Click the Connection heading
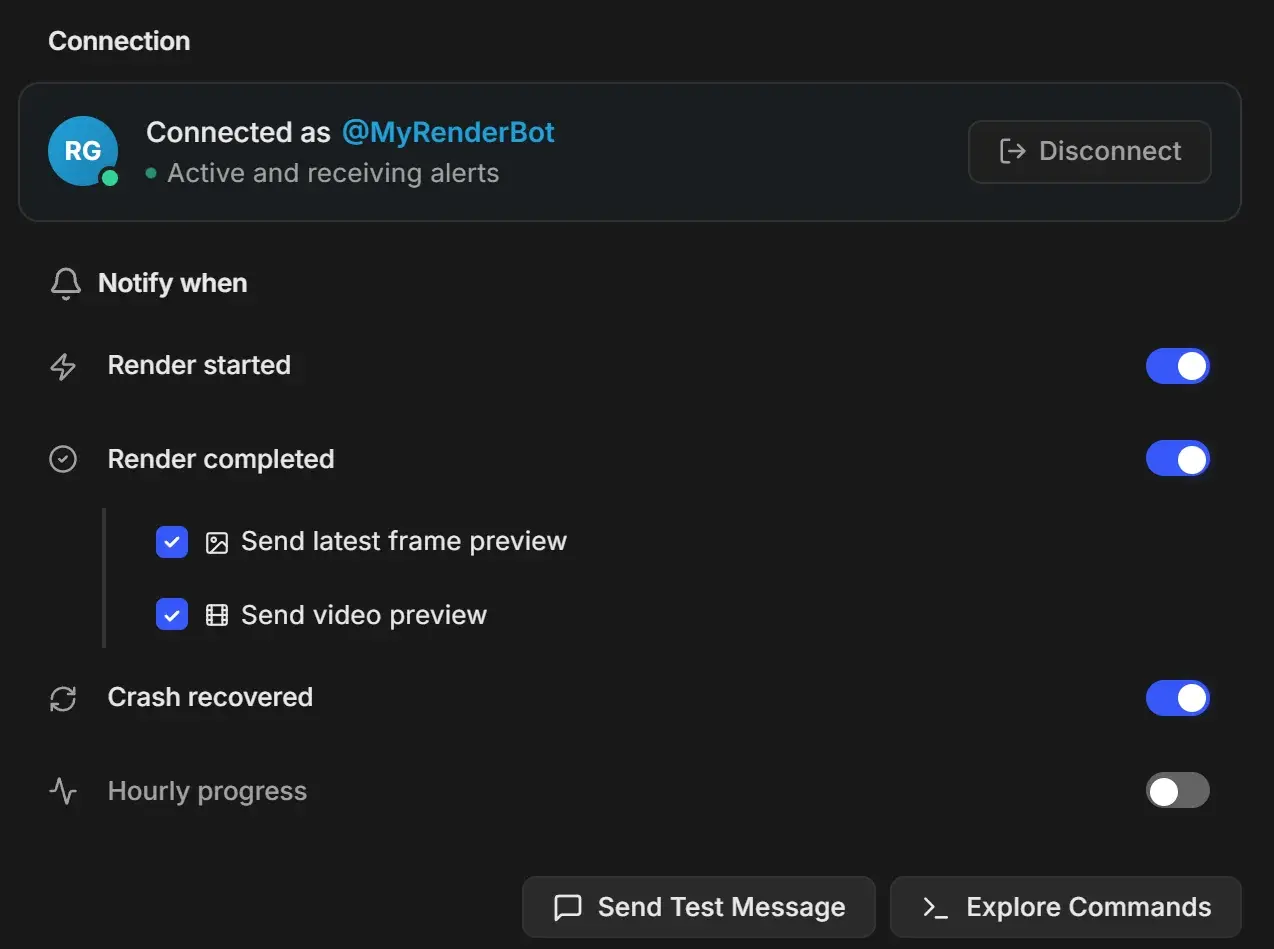Viewport: 1274px width, 949px height. [x=119, y=41]
